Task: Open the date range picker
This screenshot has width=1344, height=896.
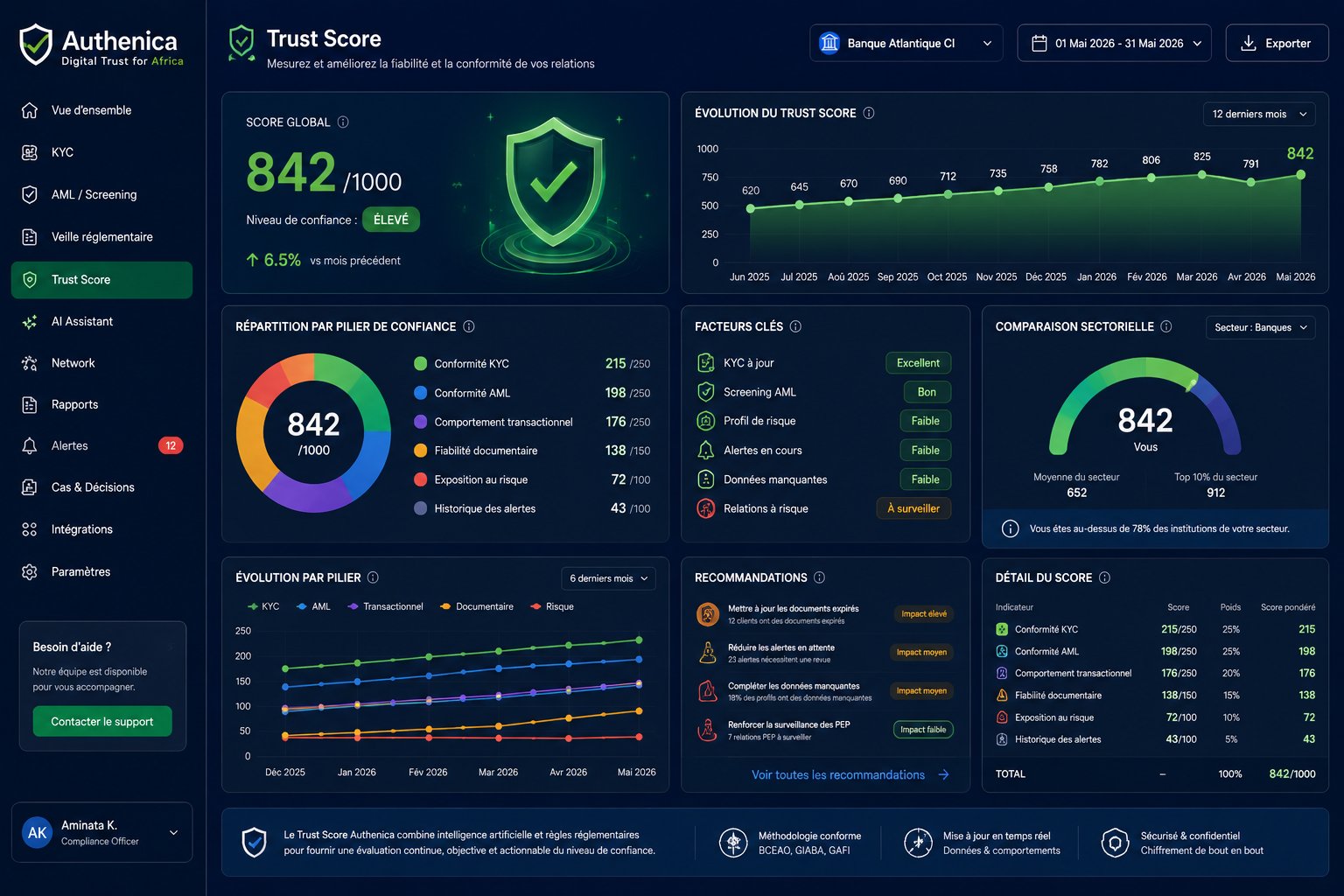Action: (x=1114, y=43)
